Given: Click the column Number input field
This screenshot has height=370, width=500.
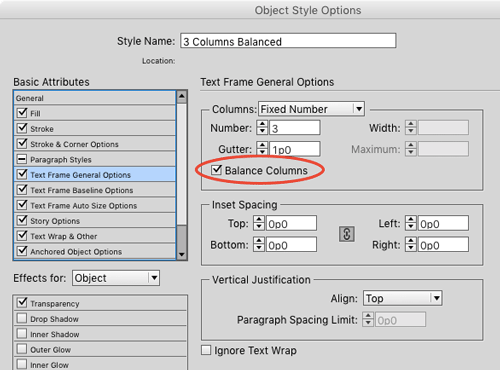Looking at the screenshot, I should (295, 128).
